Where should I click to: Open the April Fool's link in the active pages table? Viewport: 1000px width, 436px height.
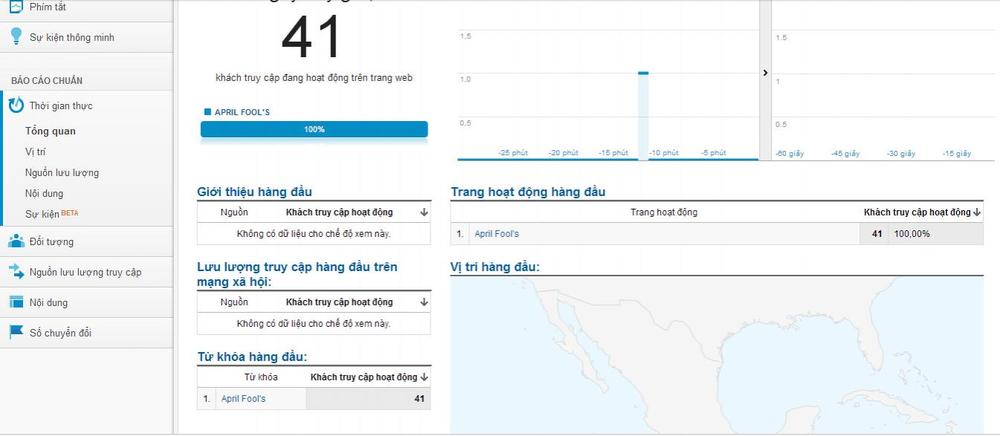(496, 234)
